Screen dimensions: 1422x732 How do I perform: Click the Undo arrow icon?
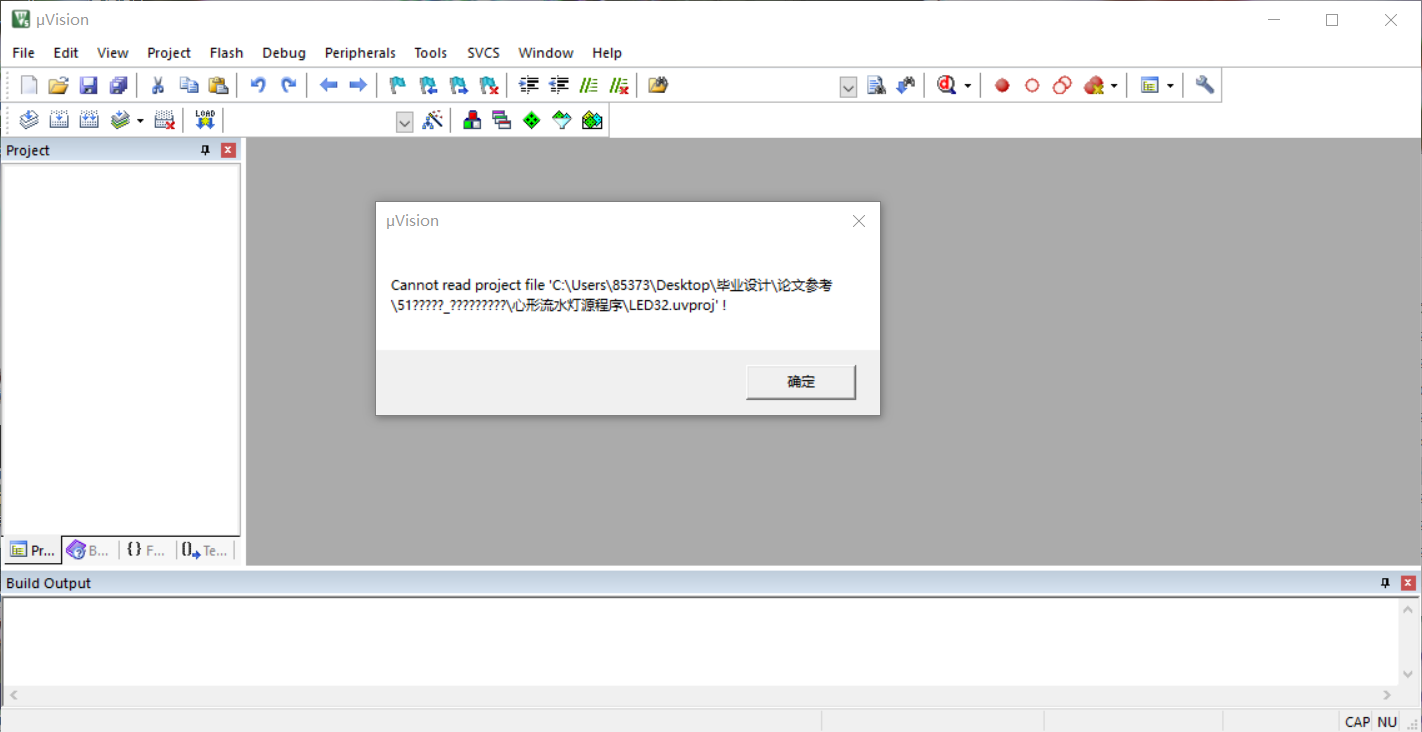tap(258, 85)
